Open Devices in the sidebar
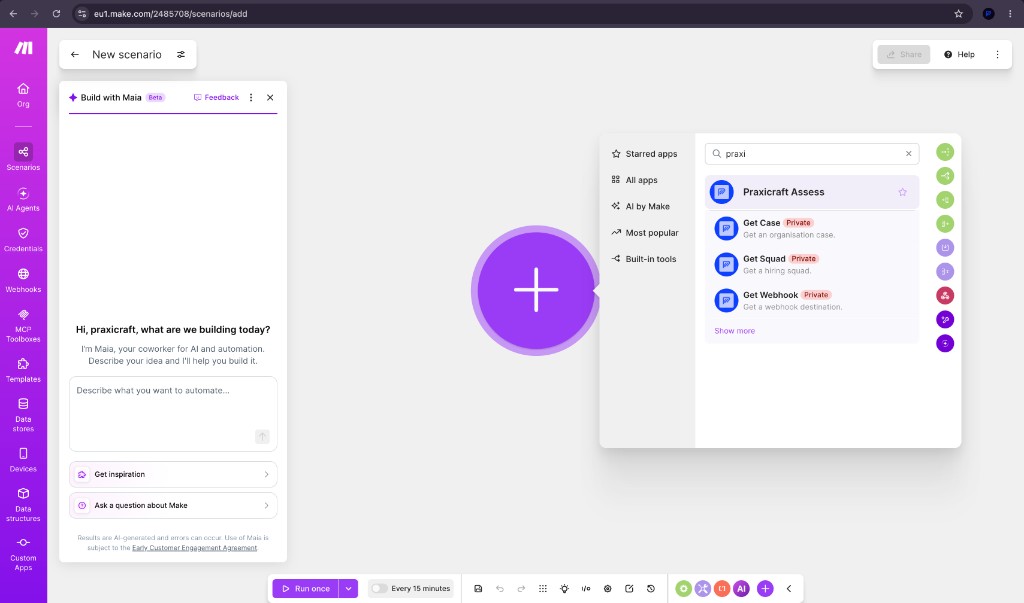The height and width of the screenshot is (603, 1024). coord(23,459)
